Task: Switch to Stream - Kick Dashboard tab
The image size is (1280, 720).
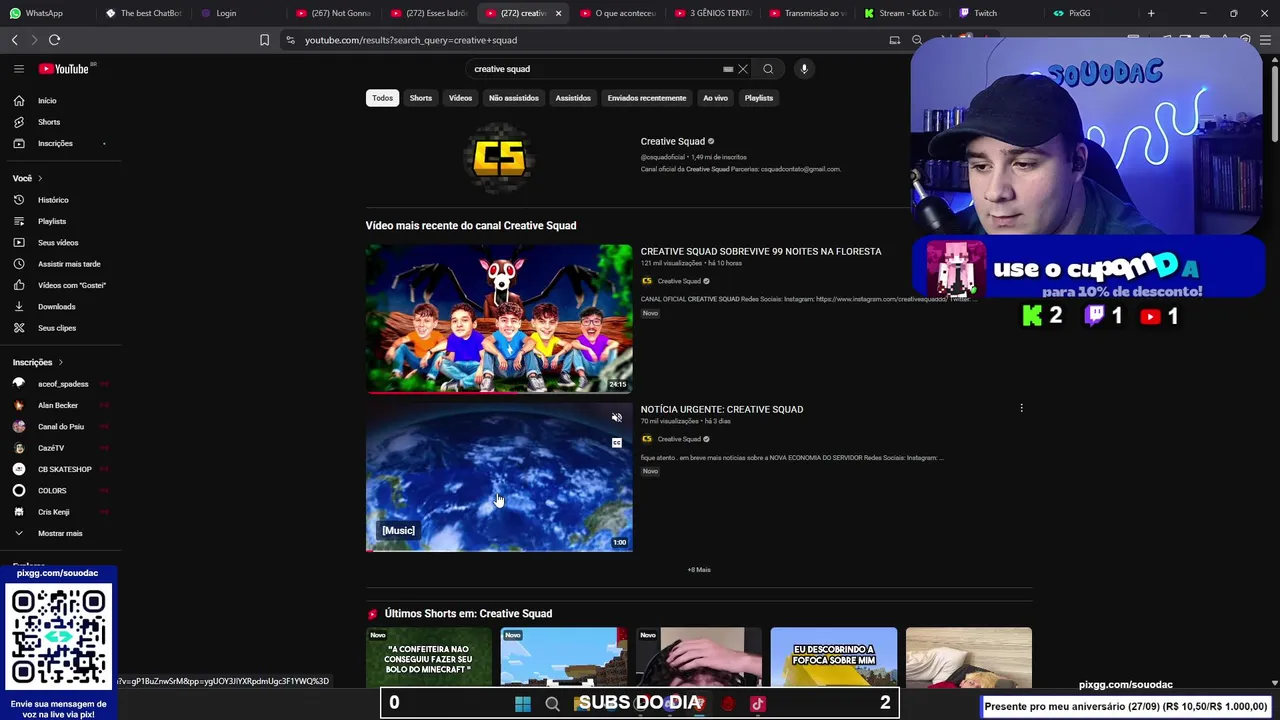Action: pos(904,13)
